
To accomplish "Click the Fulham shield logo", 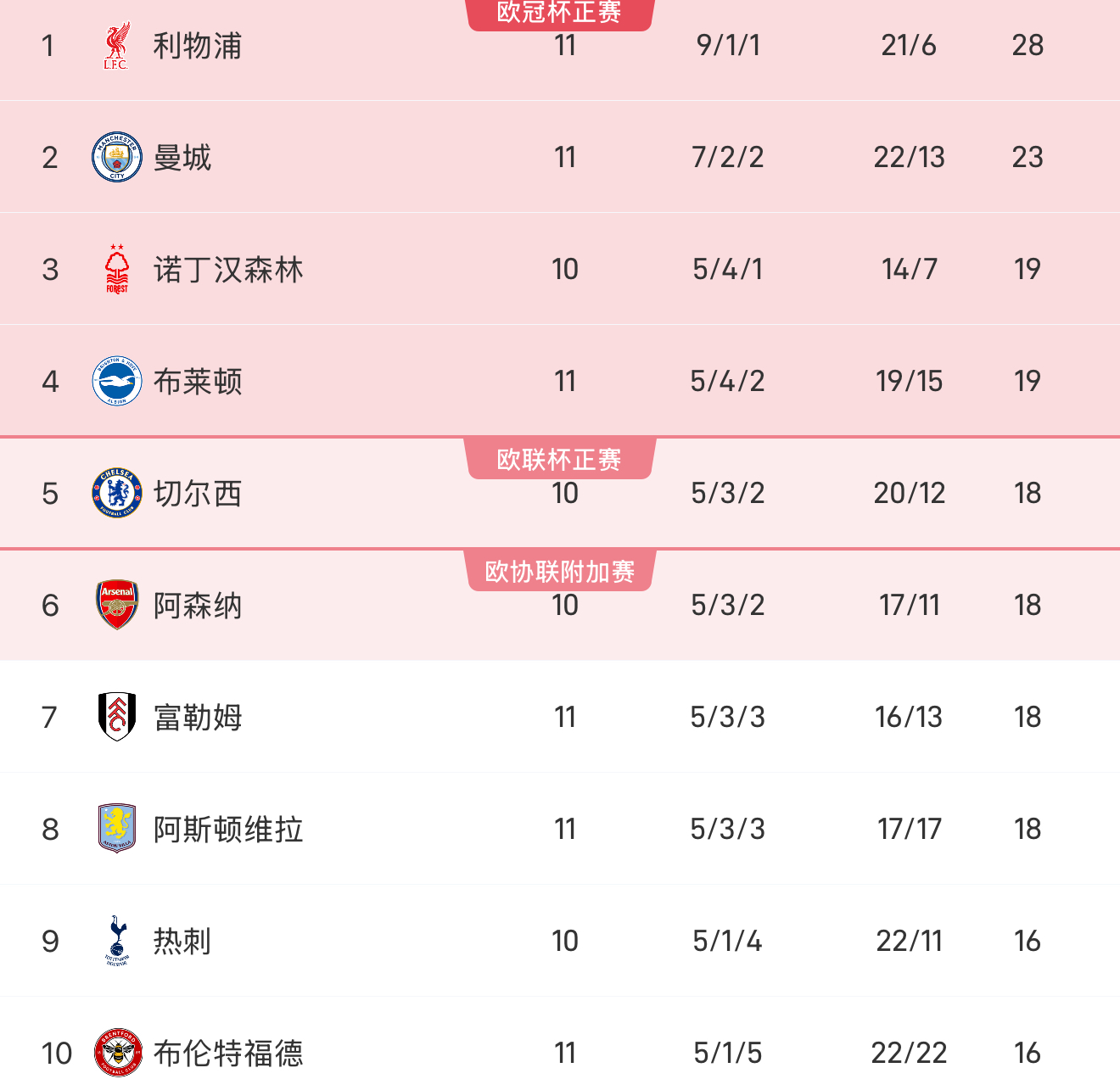I will [117, 717].
